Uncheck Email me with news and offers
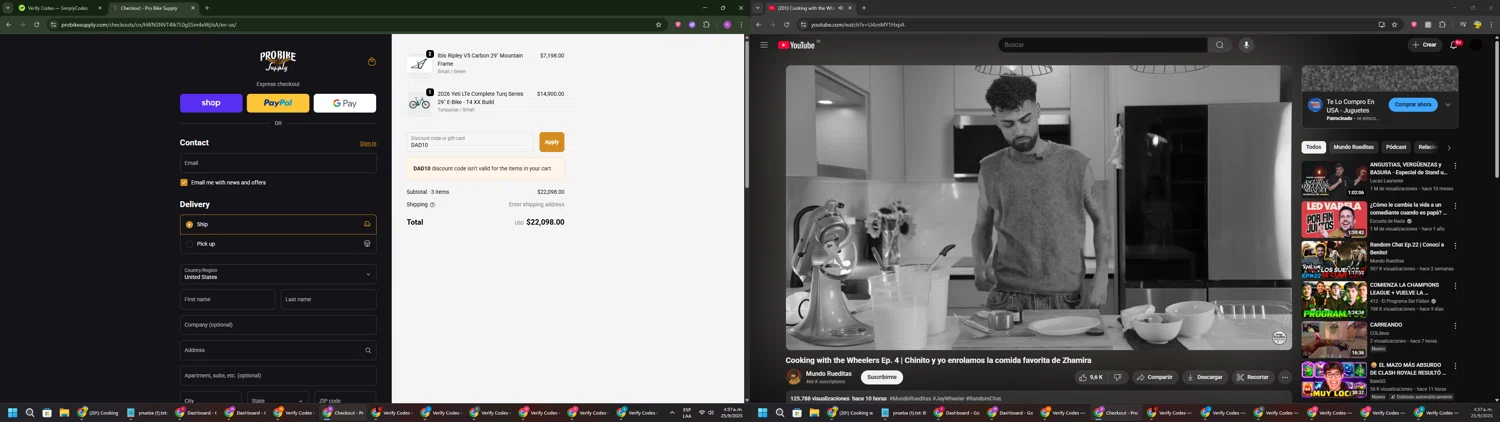The image size is (1500, 422). point(184,182)
